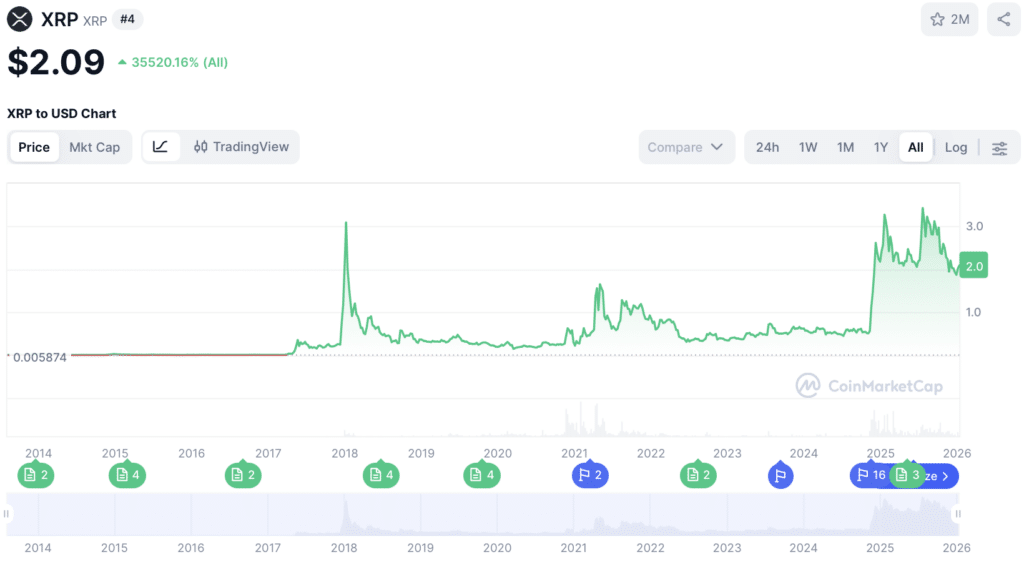The width and height of the screenshot is (1024, 572).
Task: Open mid-2022 news marker showing 2
Action: 698,475
